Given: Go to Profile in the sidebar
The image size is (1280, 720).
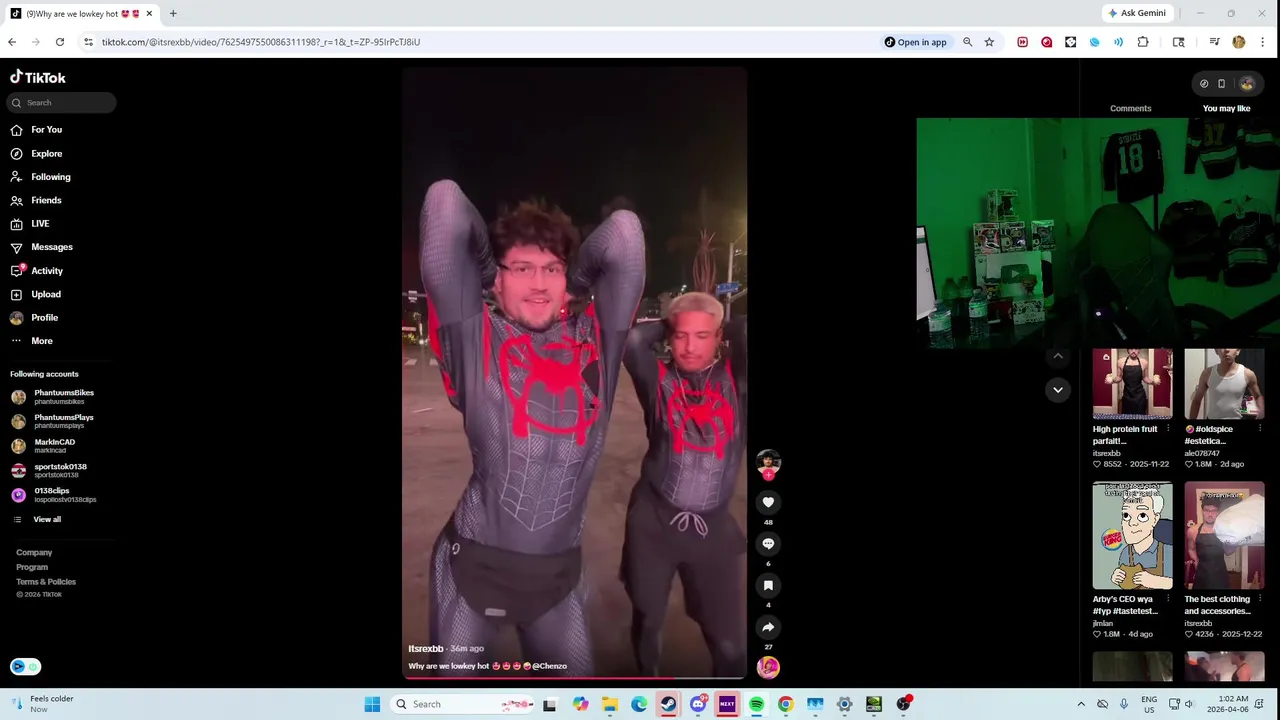Looking at the screenshot, I should tap(35, 318).
